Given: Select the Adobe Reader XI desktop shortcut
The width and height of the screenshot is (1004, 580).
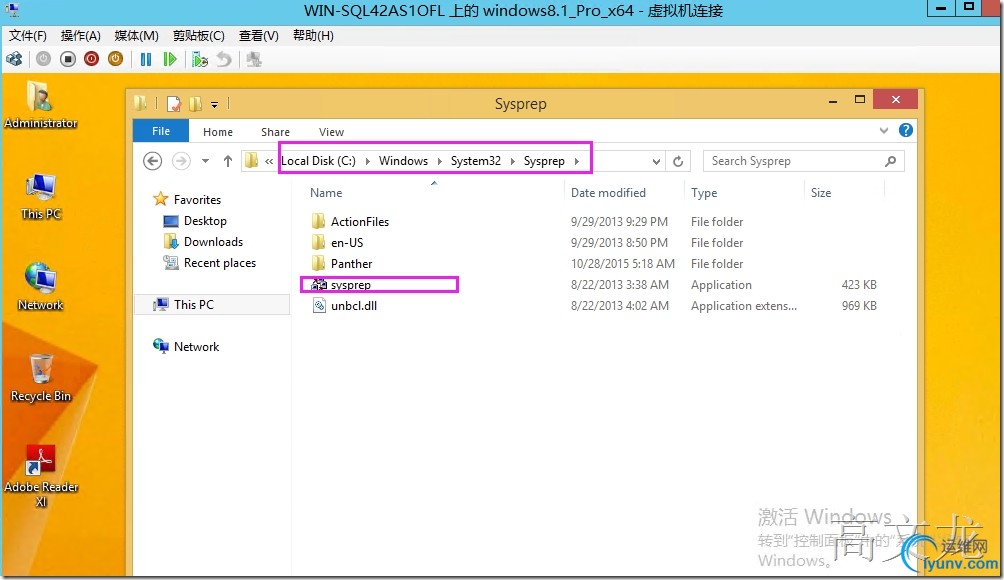Looking at the screenshot, I should [41, 476].
